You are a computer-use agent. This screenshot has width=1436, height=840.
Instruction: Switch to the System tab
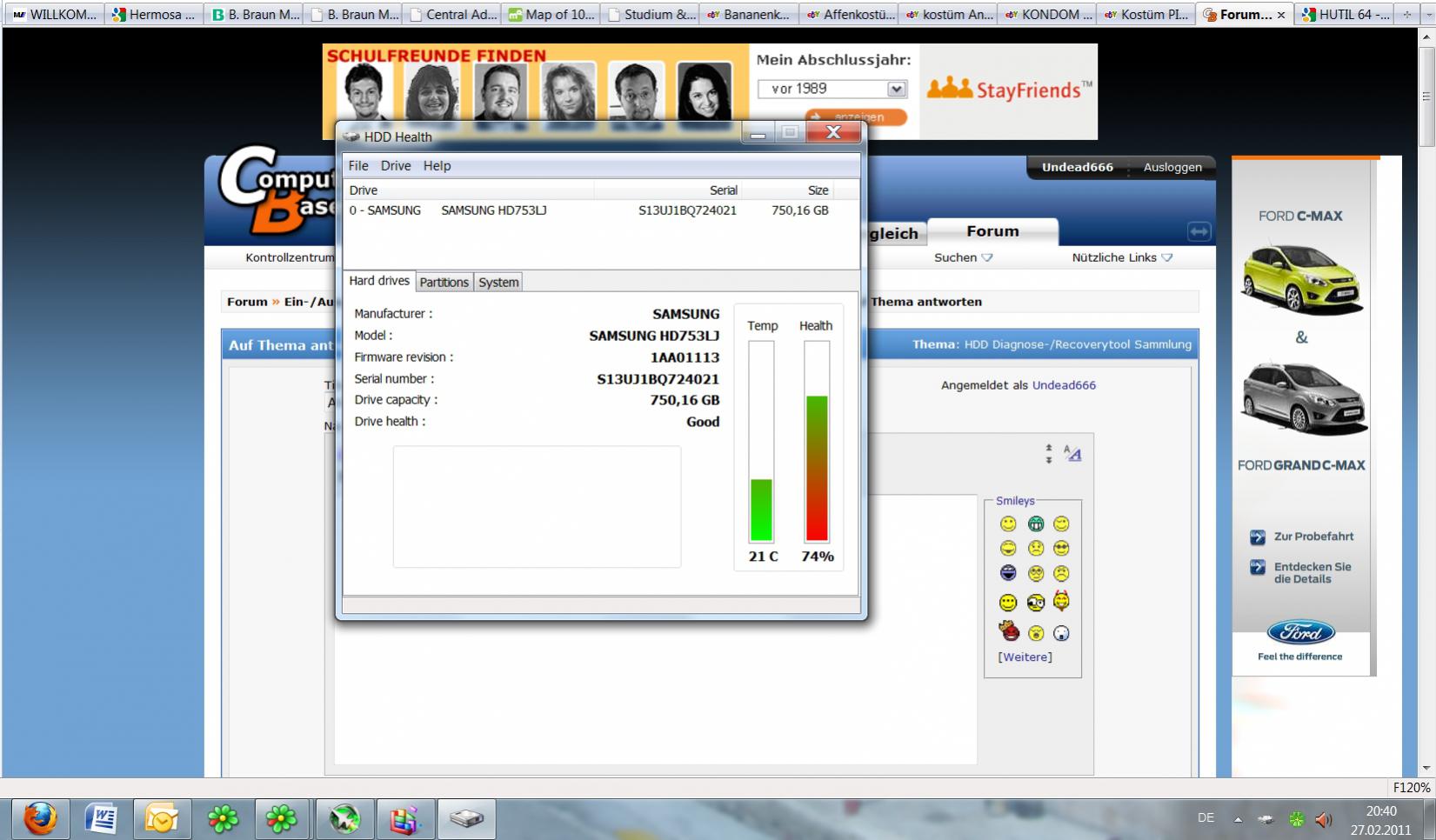tap(498, 282)
